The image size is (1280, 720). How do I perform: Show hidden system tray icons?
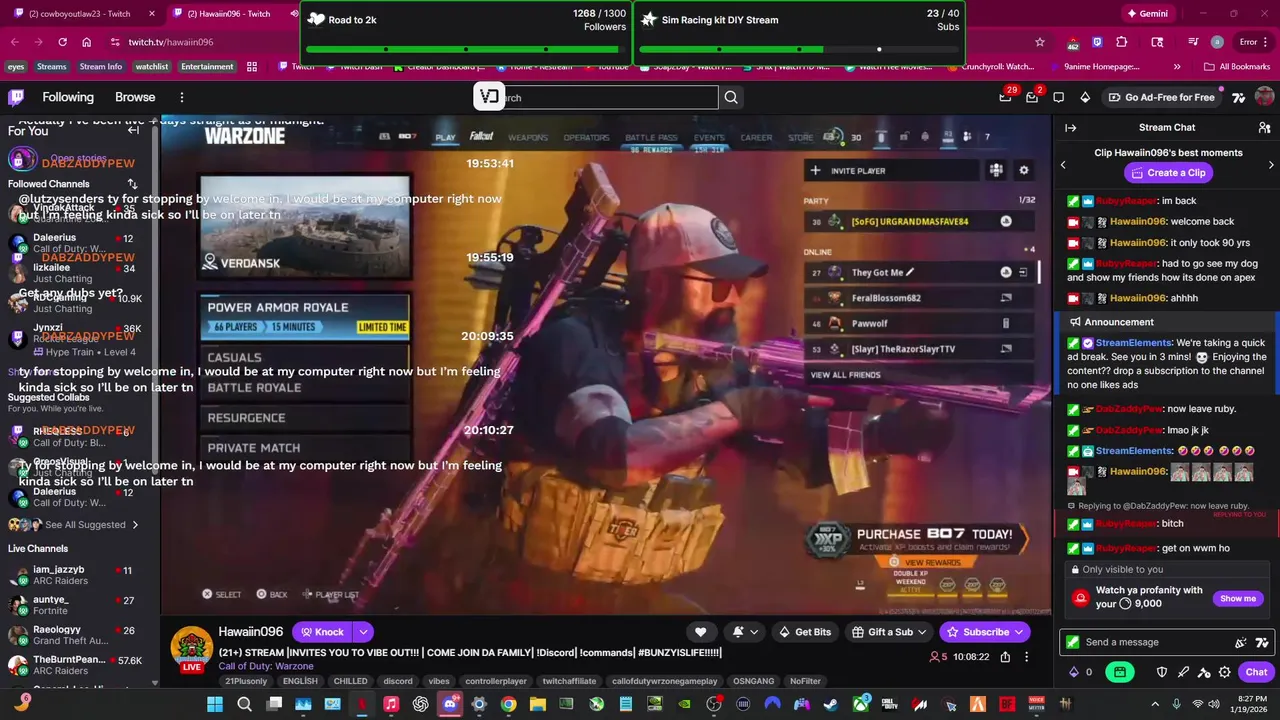1155,704
